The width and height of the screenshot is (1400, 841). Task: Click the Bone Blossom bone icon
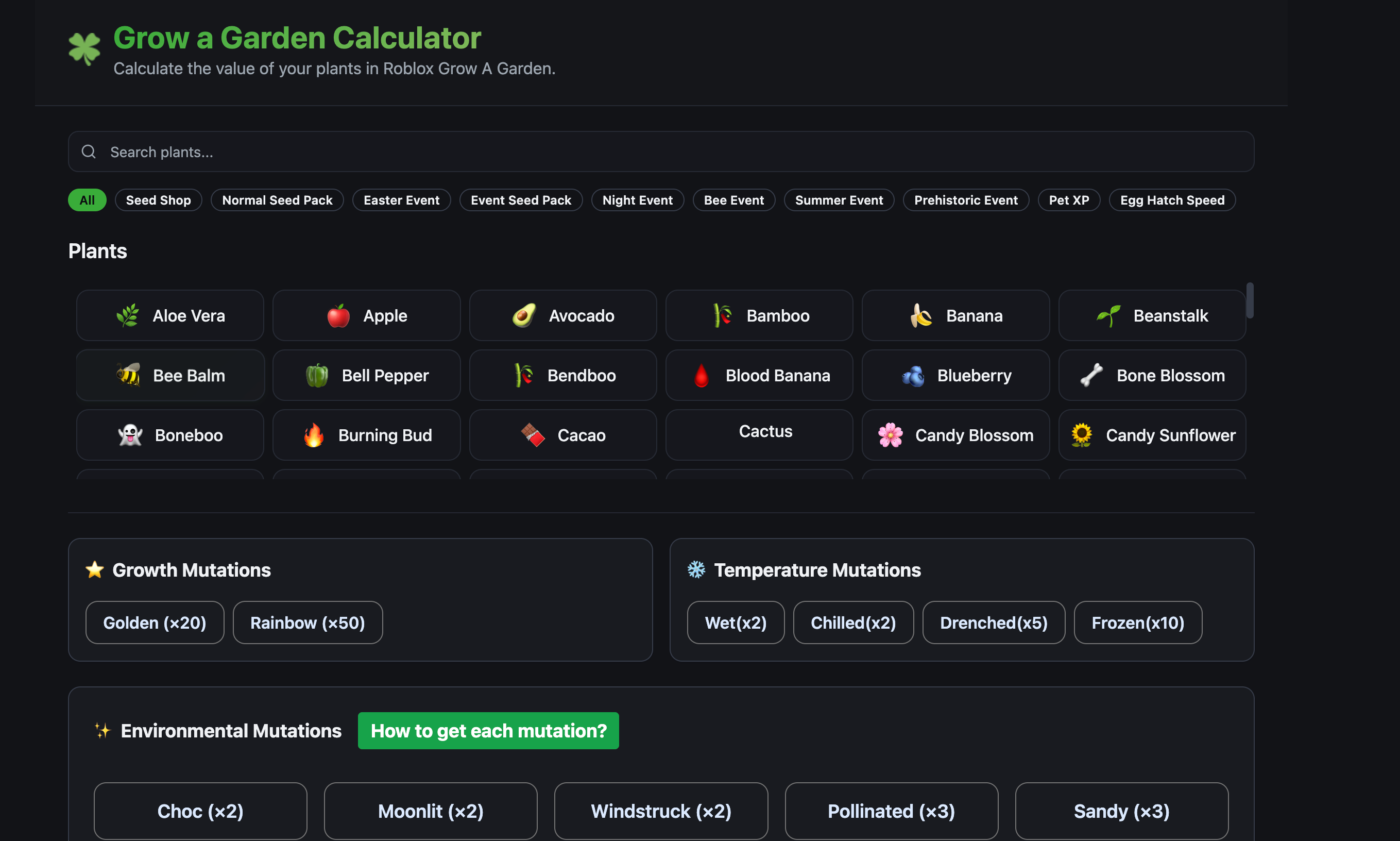click(1092, 375)
